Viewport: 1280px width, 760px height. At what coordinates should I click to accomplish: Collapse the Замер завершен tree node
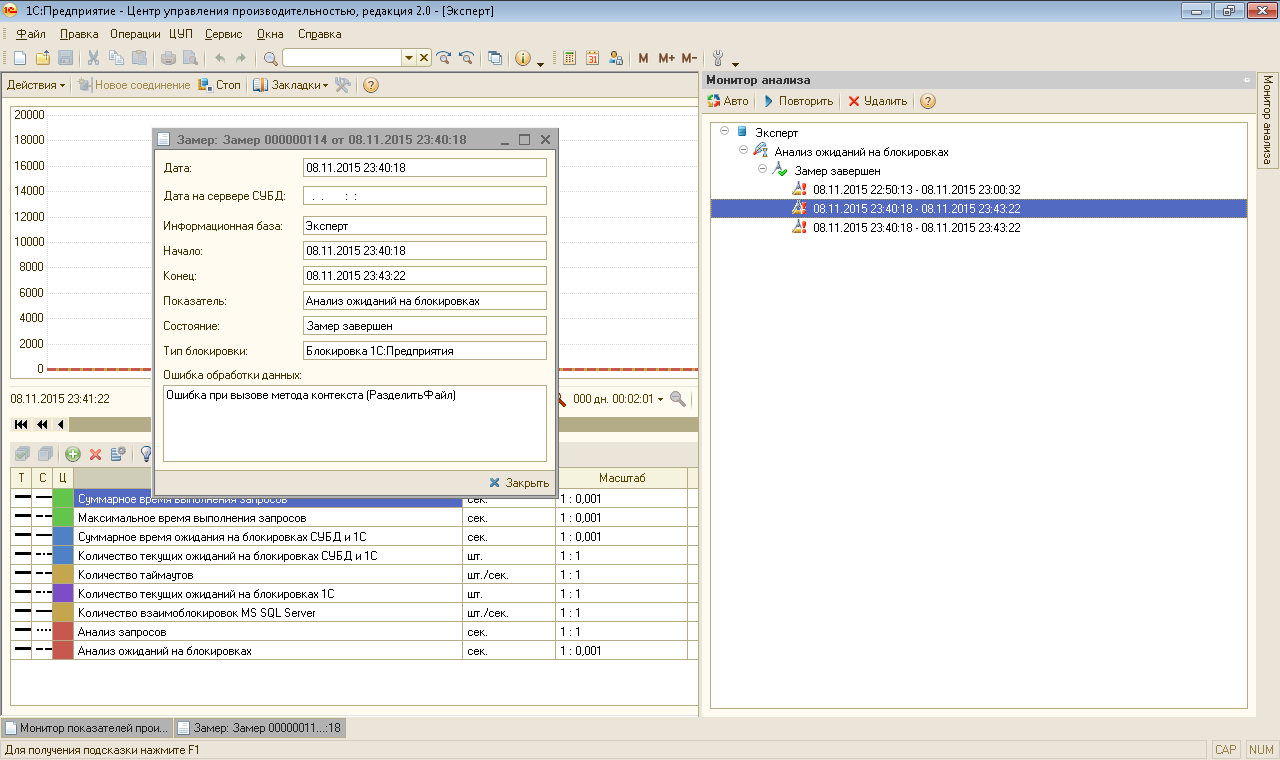(x=762, y=169)
